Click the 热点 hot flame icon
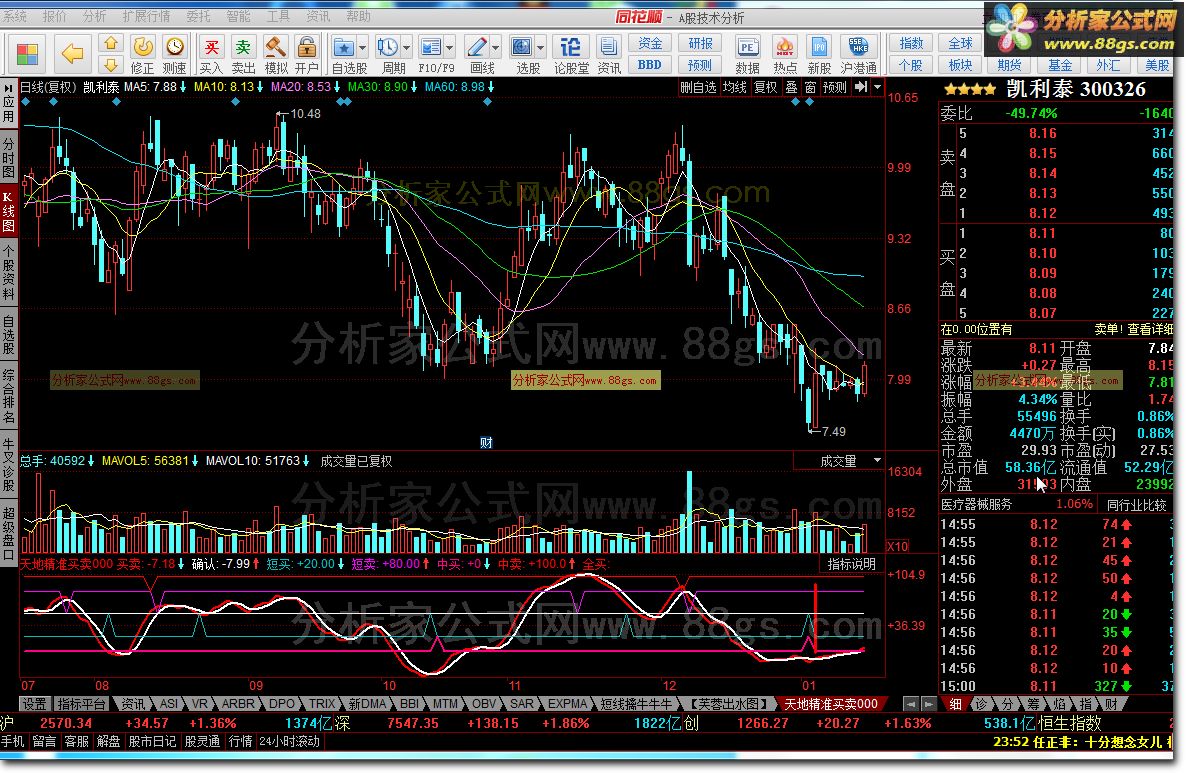Screen dimensions: 1186x773 784,48
